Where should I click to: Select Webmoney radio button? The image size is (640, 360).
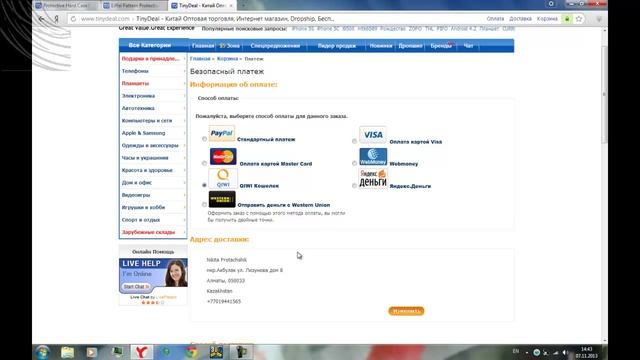(354, 163)
